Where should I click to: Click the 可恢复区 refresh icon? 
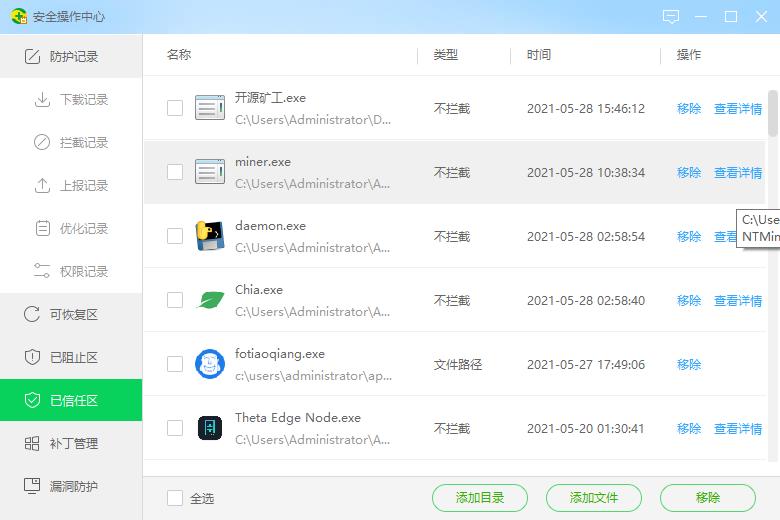pyautogui.click(x=32, y=314)
